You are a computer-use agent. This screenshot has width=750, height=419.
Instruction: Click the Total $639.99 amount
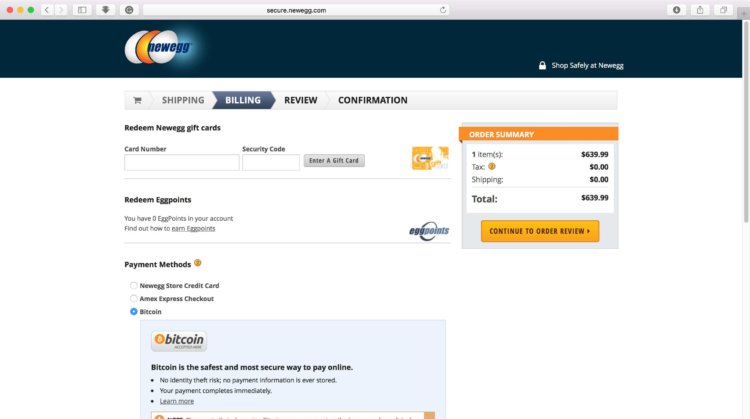(x=595, y=198)
